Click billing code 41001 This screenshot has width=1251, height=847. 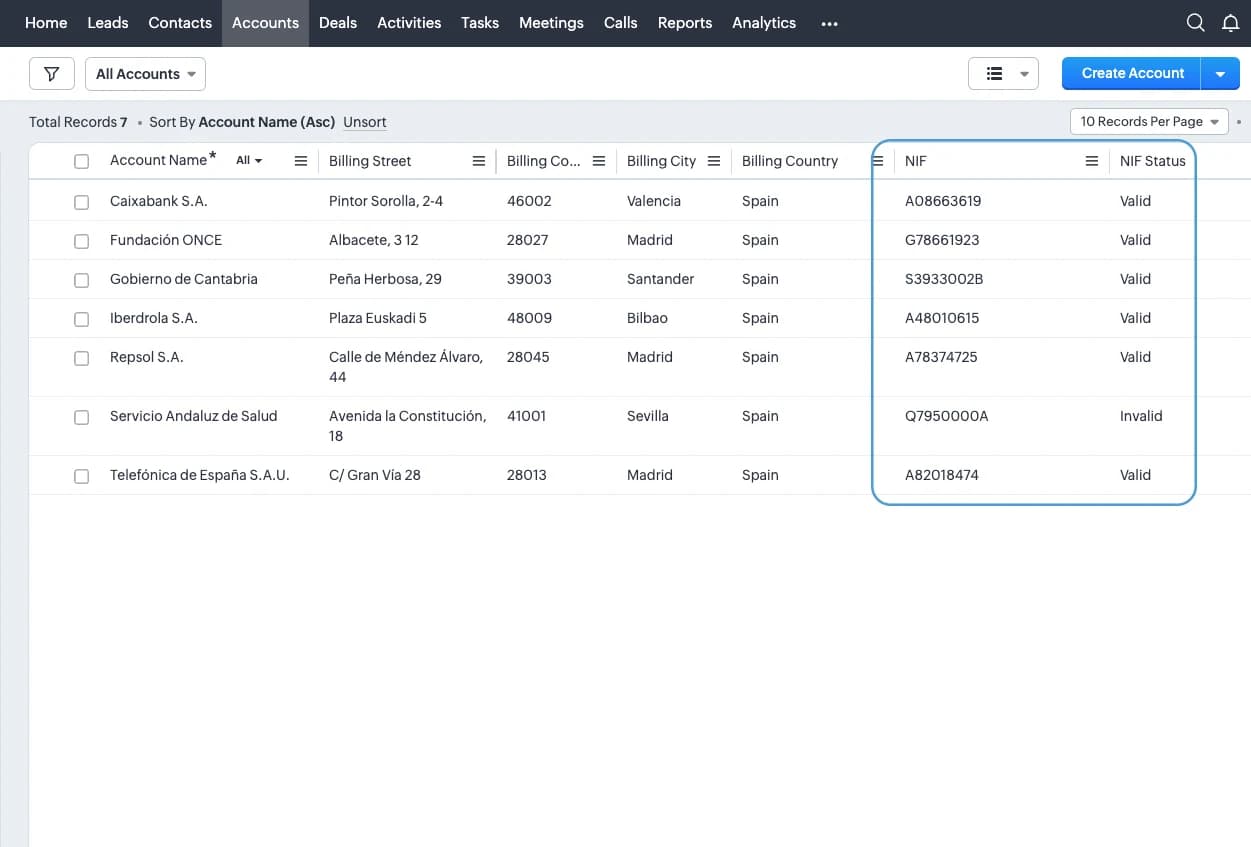click(526, 416)
